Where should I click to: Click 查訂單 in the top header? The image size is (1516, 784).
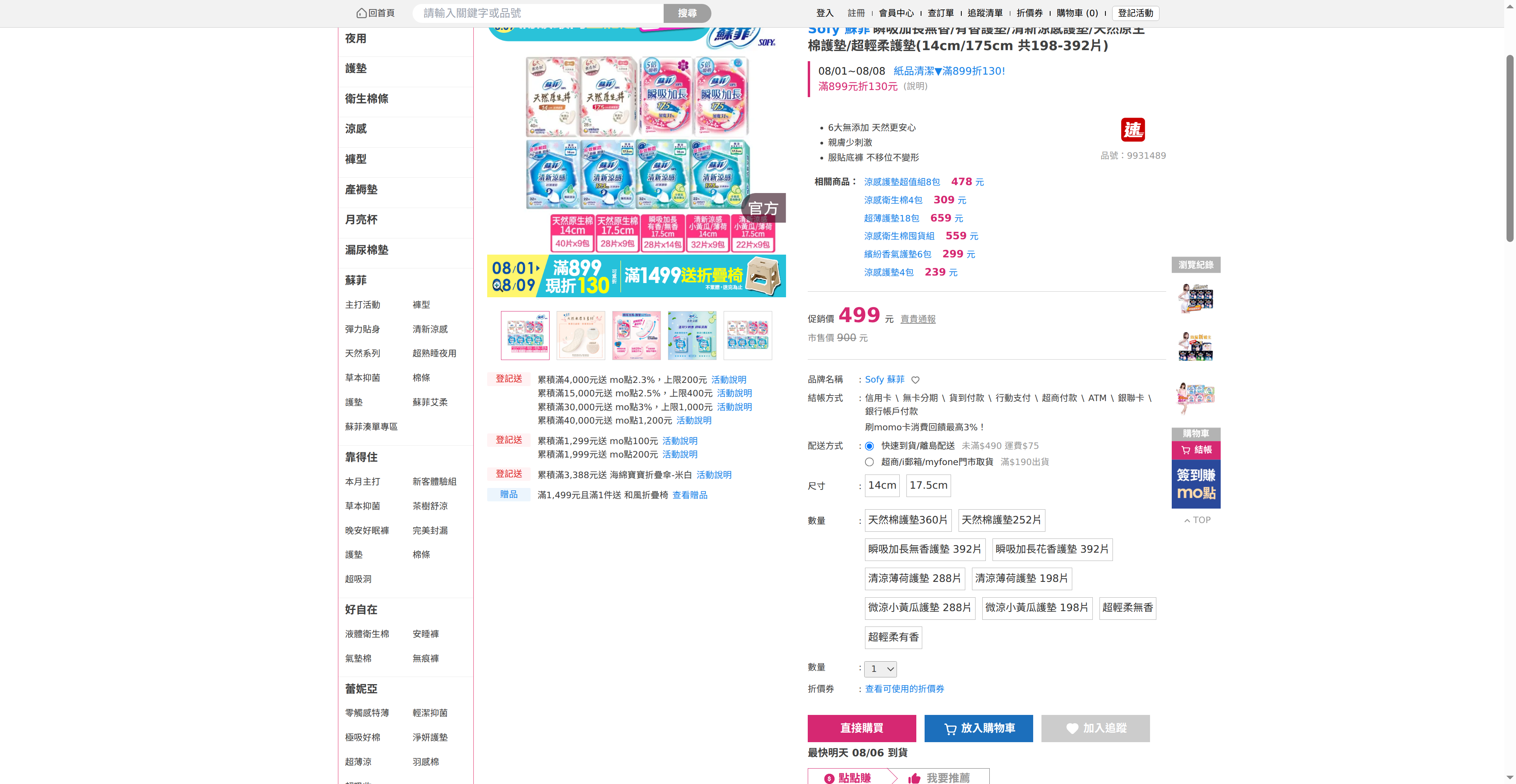point(940,13)
